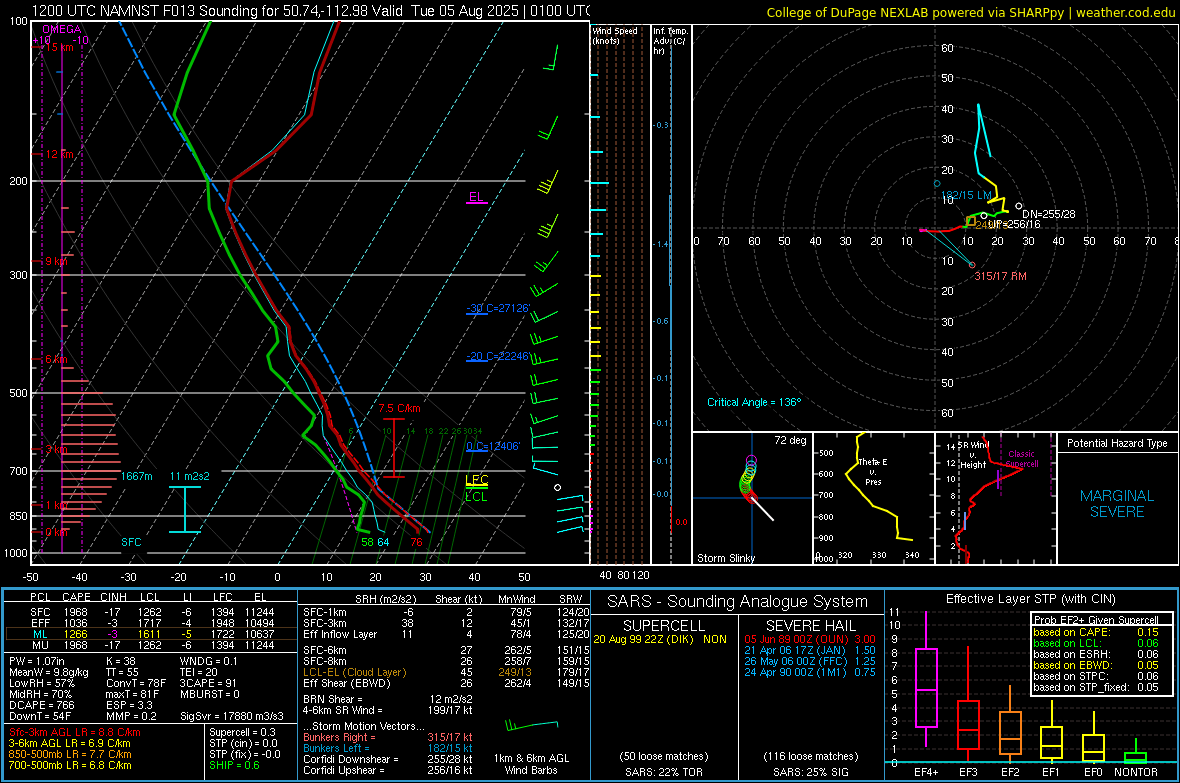Screen dimensions: 1180x783
Task: Click 850-500mb LR = 7.7 C/km
Action: pyautogui.click(x=70, y=754)
